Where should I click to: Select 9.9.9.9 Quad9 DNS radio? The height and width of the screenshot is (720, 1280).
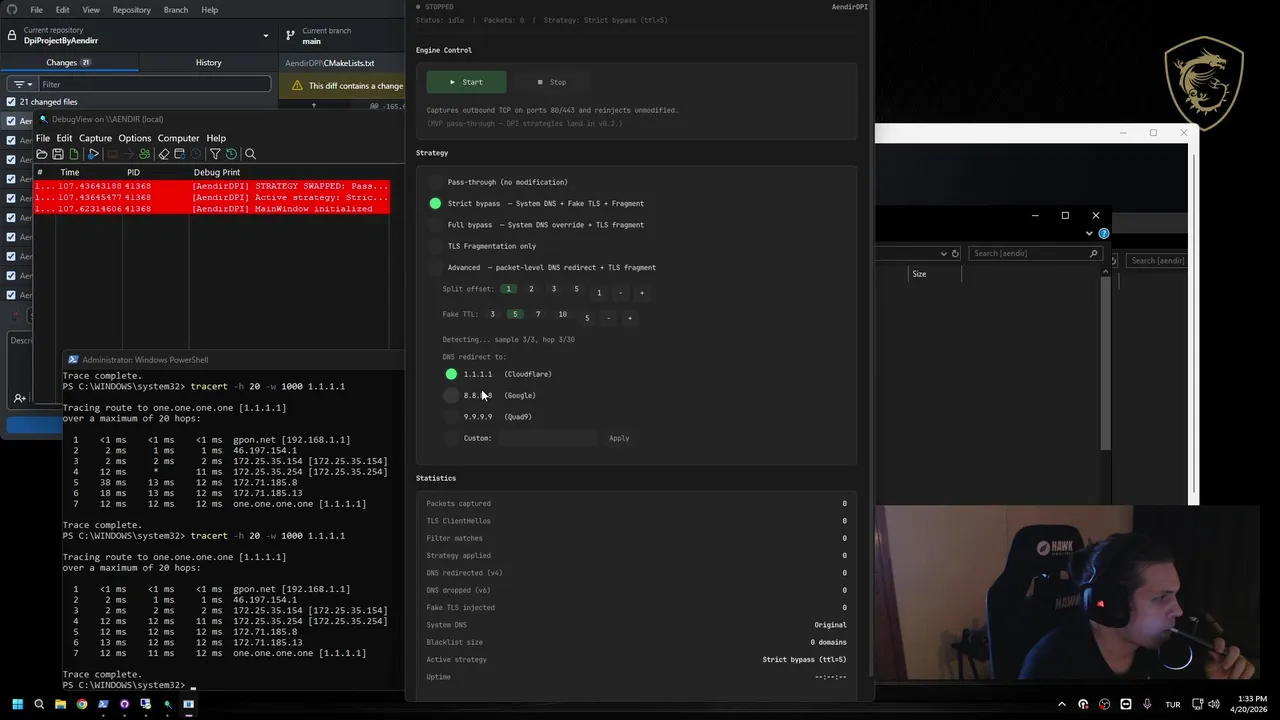pos(451,416)
